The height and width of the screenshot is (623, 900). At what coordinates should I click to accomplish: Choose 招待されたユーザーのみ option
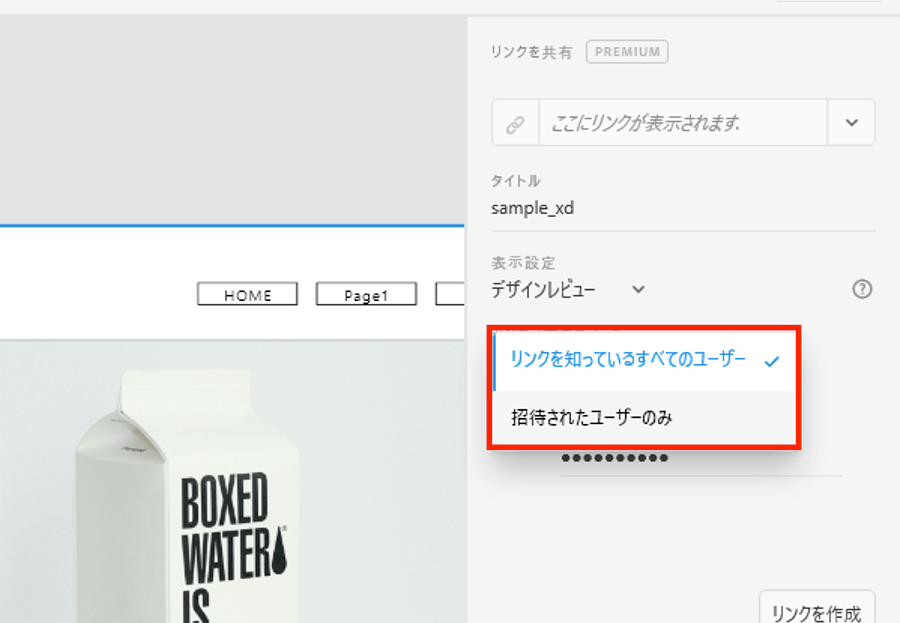644,417
